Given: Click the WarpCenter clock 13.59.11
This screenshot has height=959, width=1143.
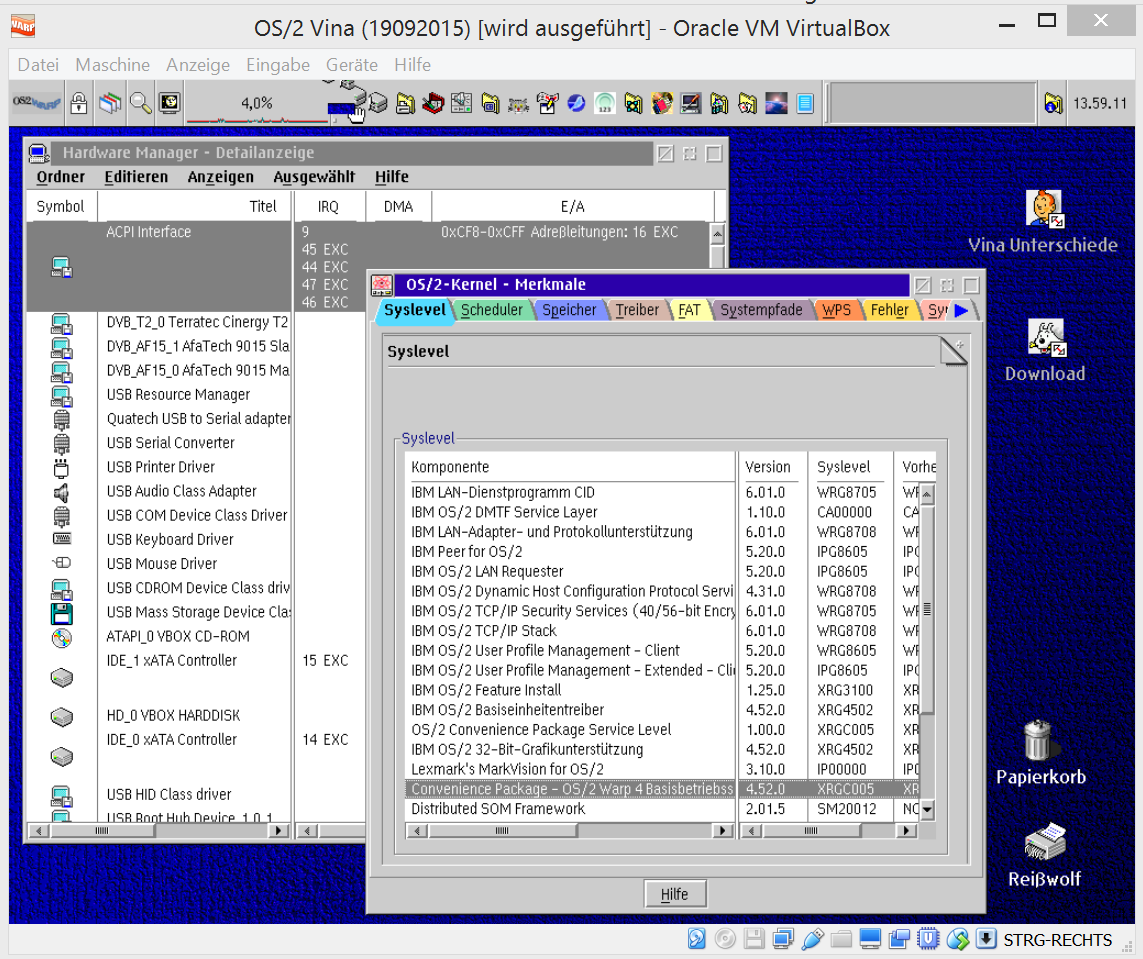Looking at the screenshot, I should coord(1100,103).
